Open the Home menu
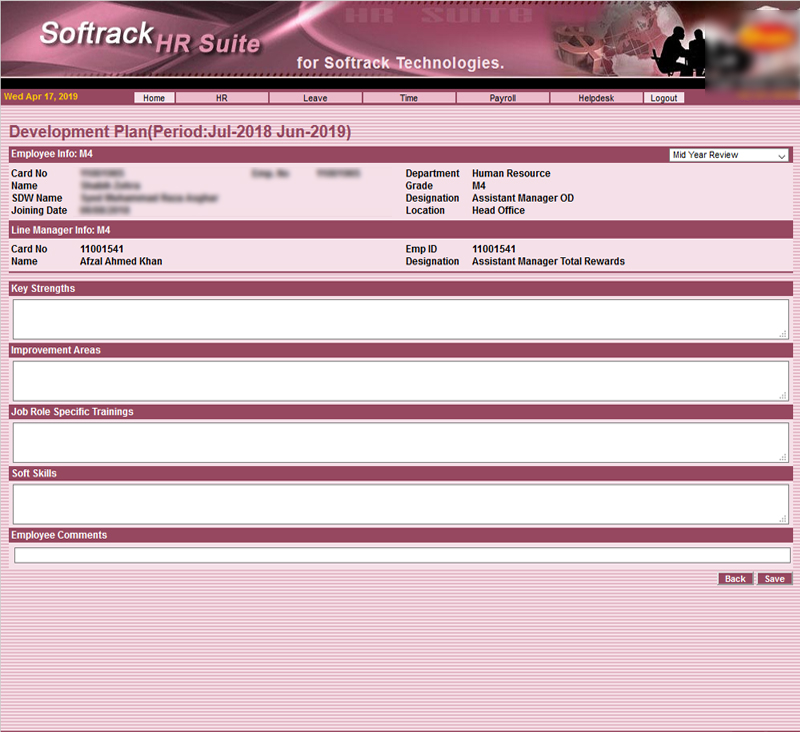Image resolution: width=800 pixels, height=732 pixels. [x=154, y=98]
